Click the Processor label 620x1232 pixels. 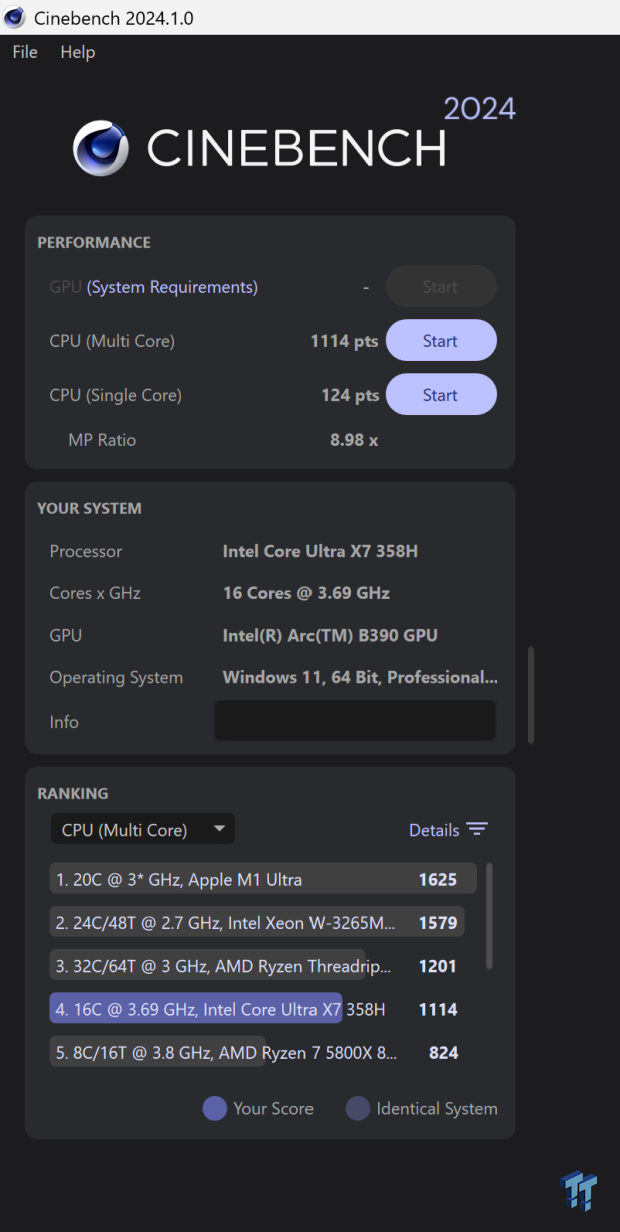coord(86,551)
